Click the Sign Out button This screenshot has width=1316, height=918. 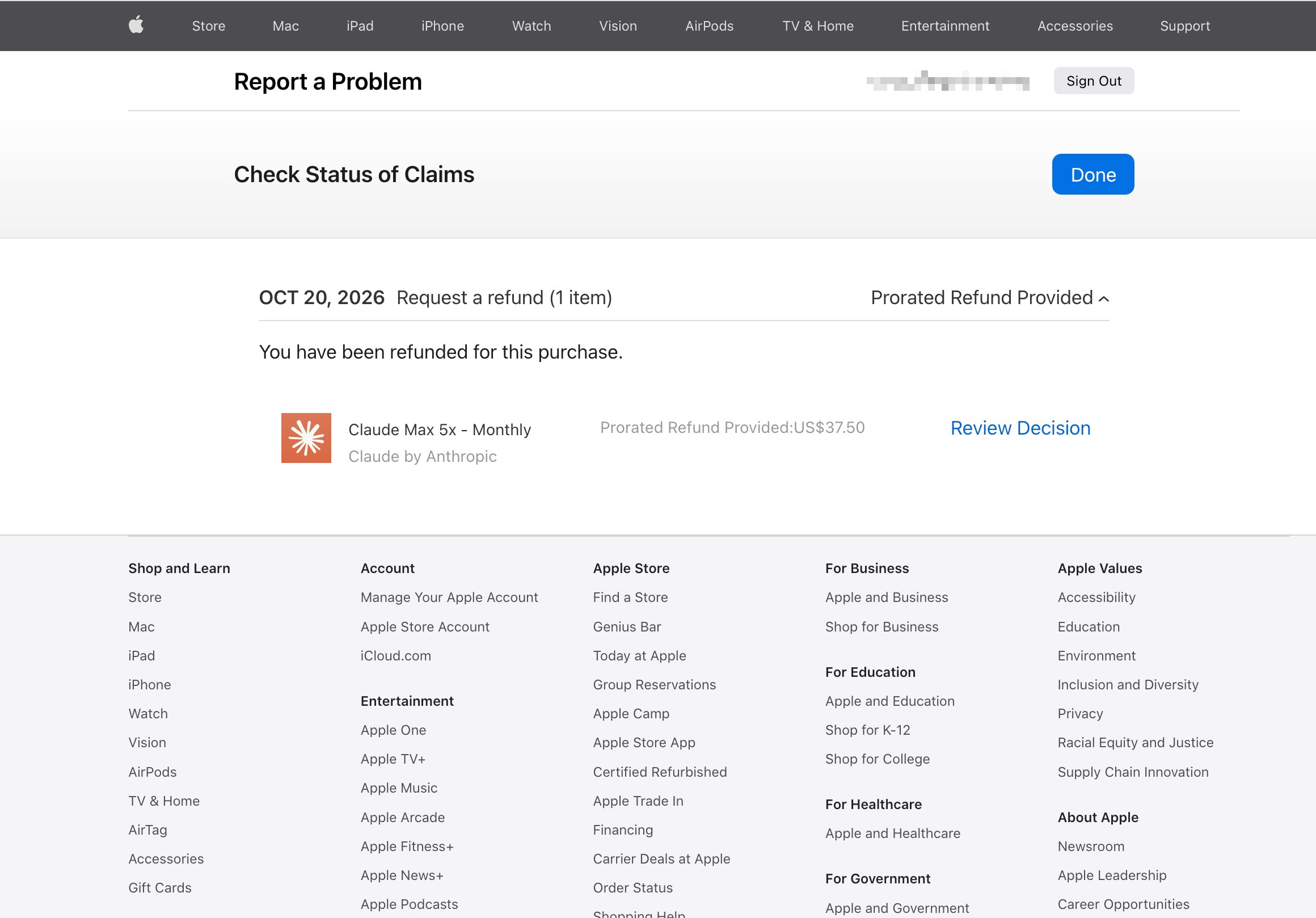(1094, 81)
